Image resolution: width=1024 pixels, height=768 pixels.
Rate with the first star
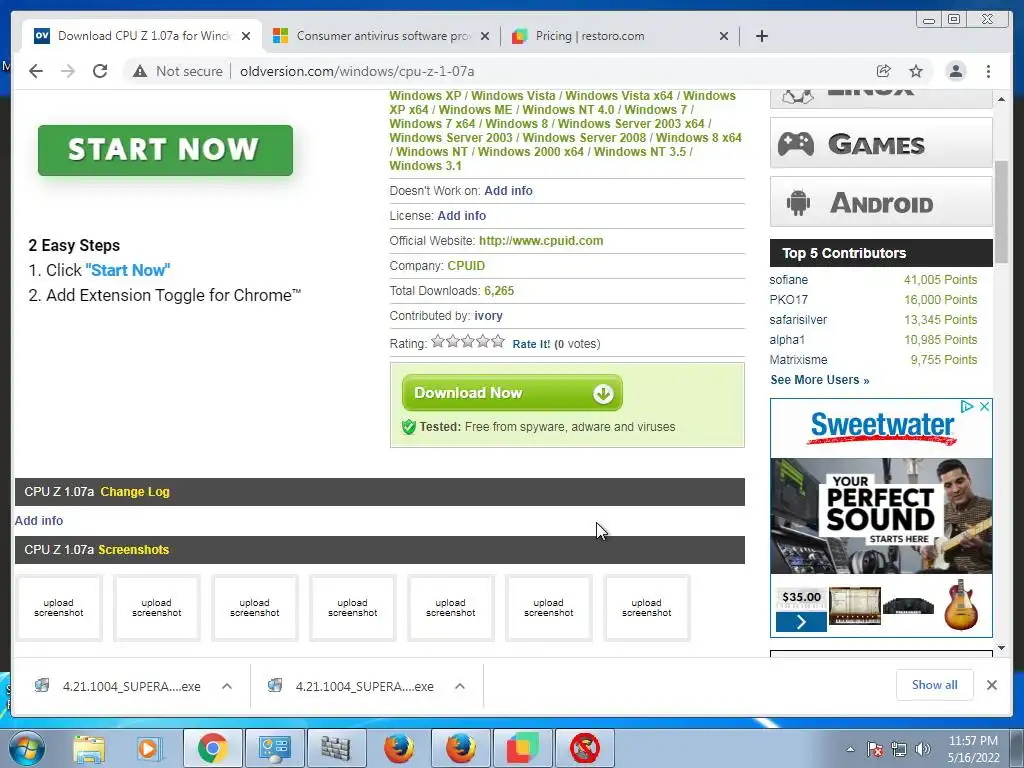tap(438, 342)
